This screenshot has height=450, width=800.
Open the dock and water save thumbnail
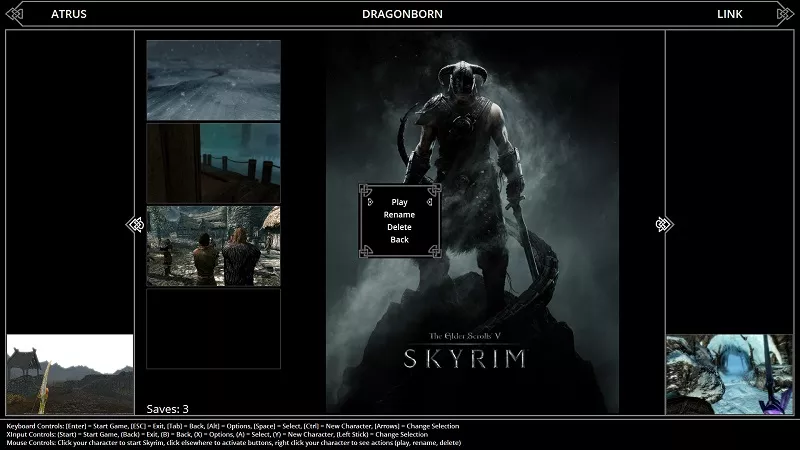click(213, 163)
